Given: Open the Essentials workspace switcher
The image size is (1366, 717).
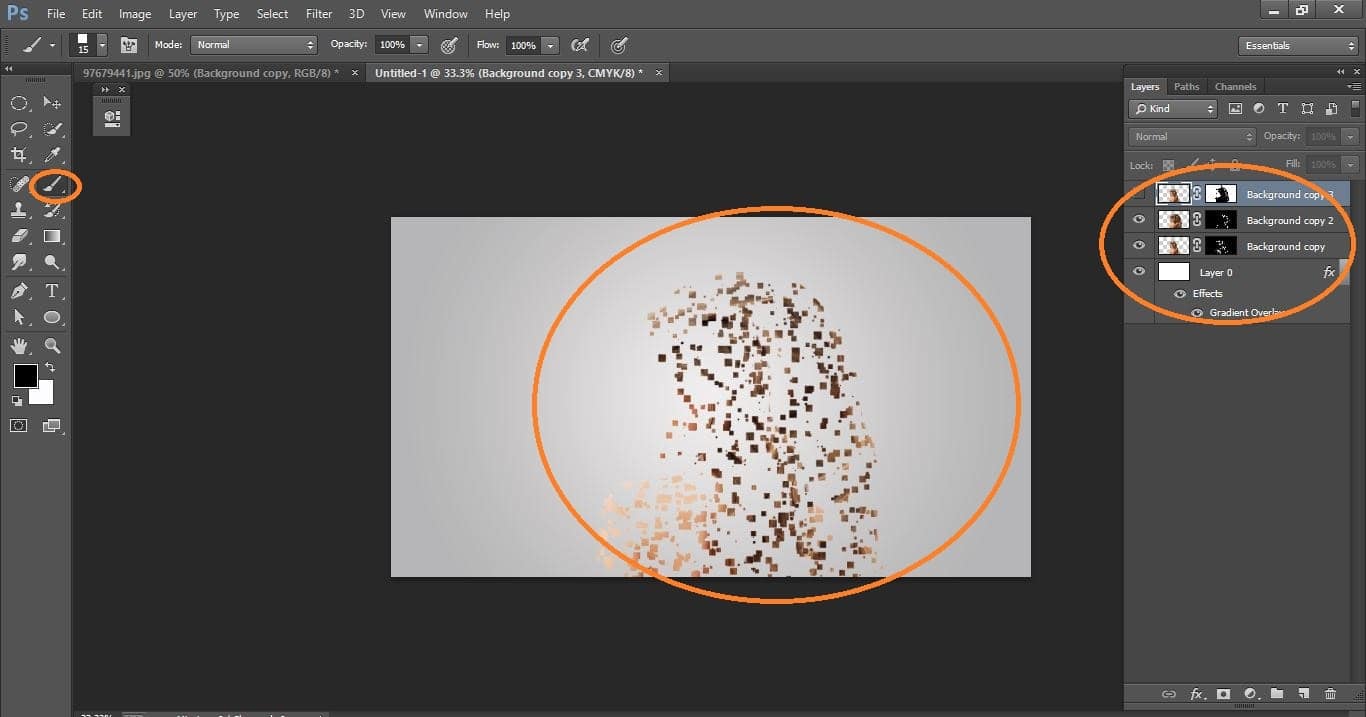Looking at the screenshot, I should tap(1297, 45).
